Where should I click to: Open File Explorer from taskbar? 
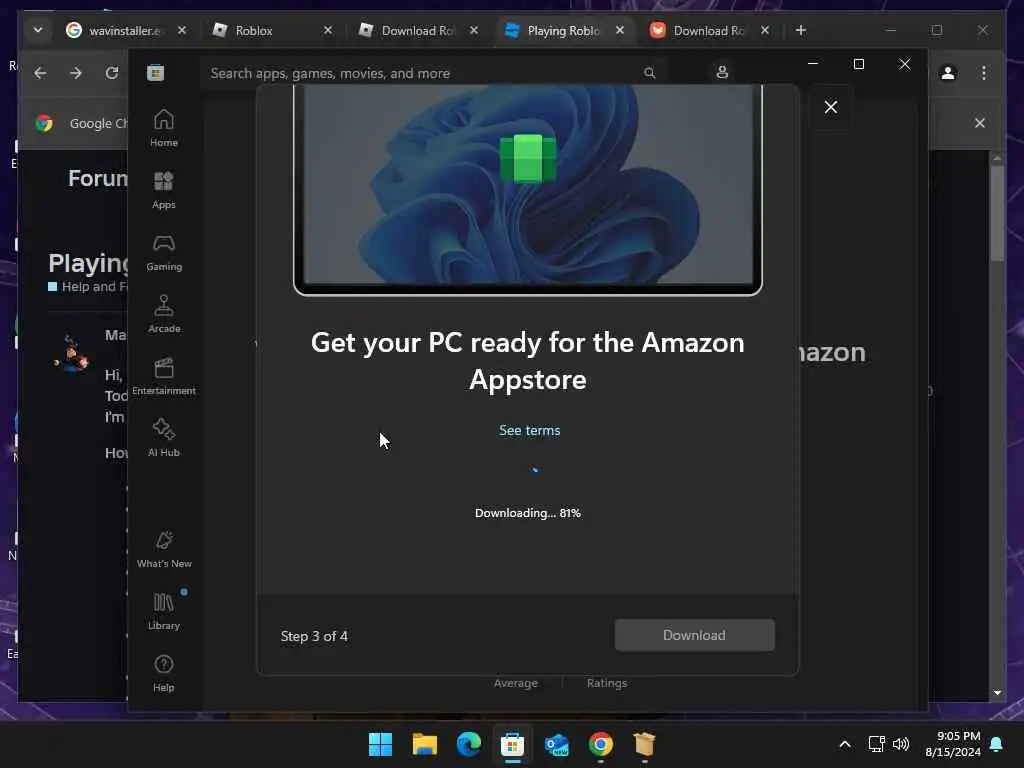(424, 744)
